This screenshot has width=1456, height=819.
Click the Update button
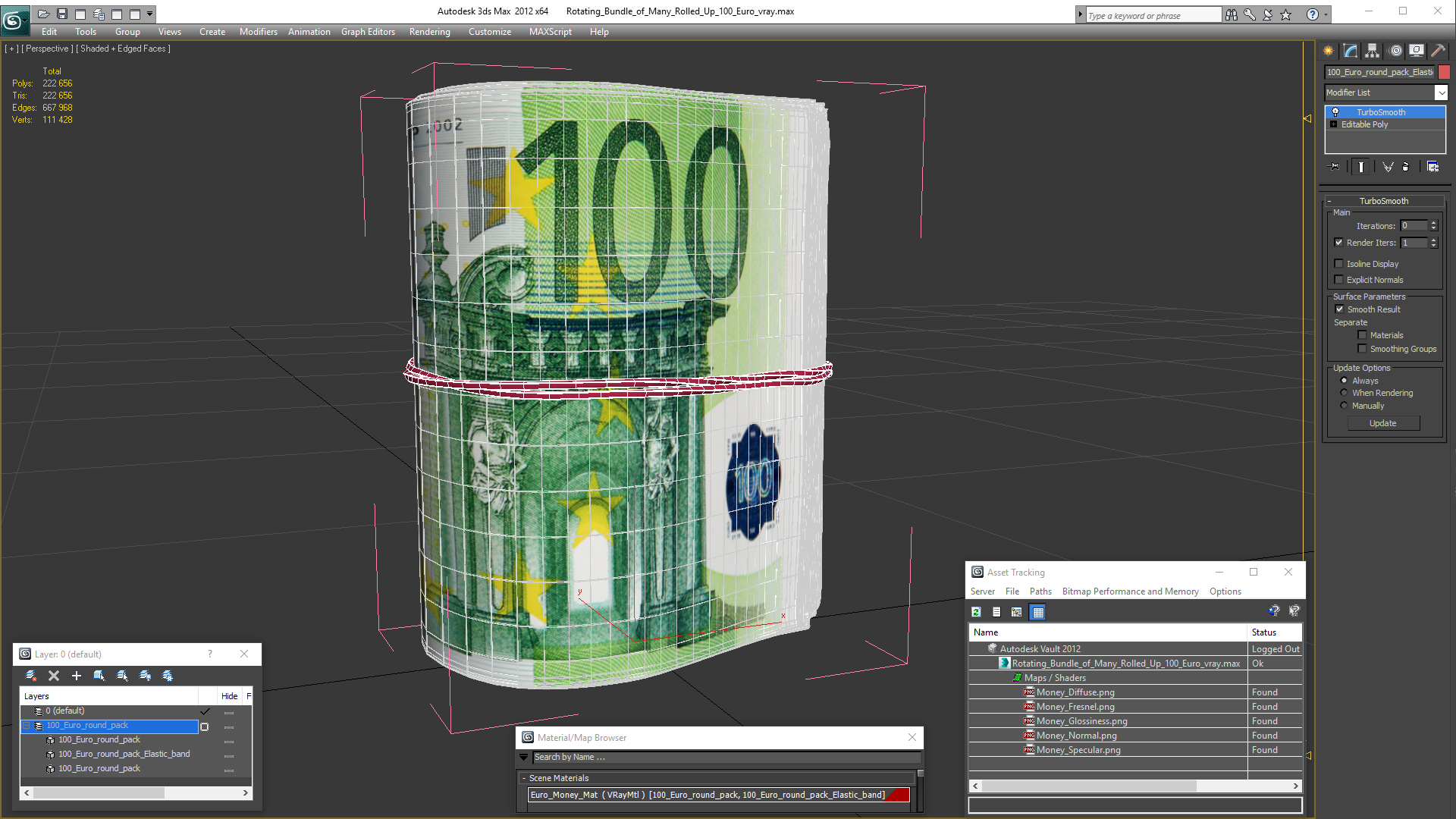click(x=1383, y=423)
